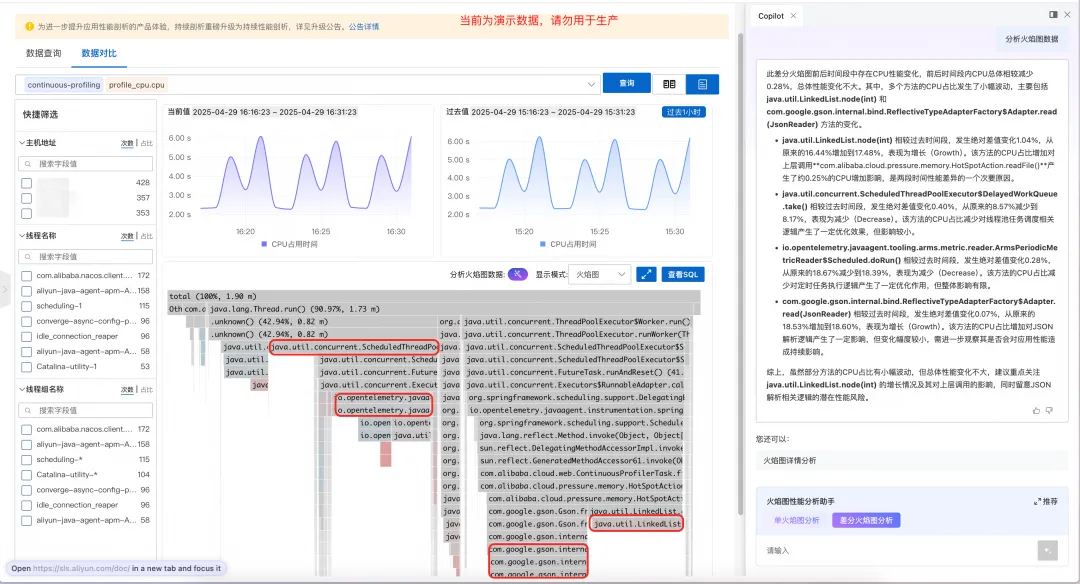Click CPU占用时间 legend in current chart
This screenshot has width=1080, height=584.
click(x=289, y=244)
